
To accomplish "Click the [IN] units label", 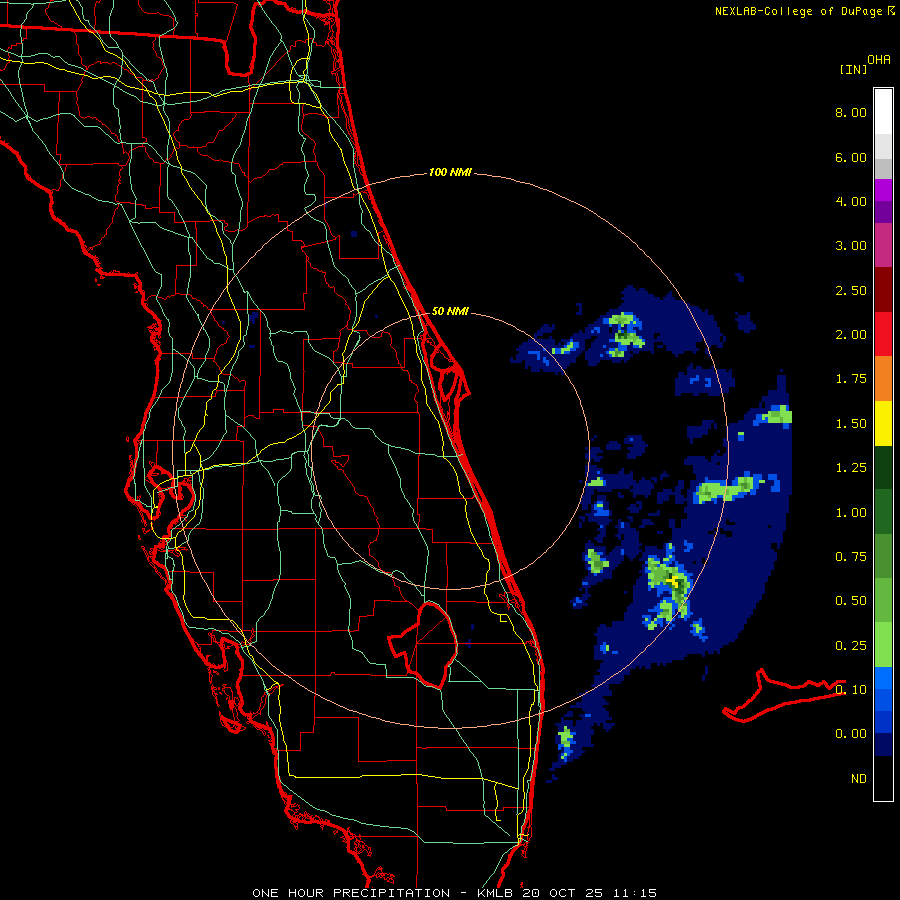I will pyautogui.click(x=853, y=69).
